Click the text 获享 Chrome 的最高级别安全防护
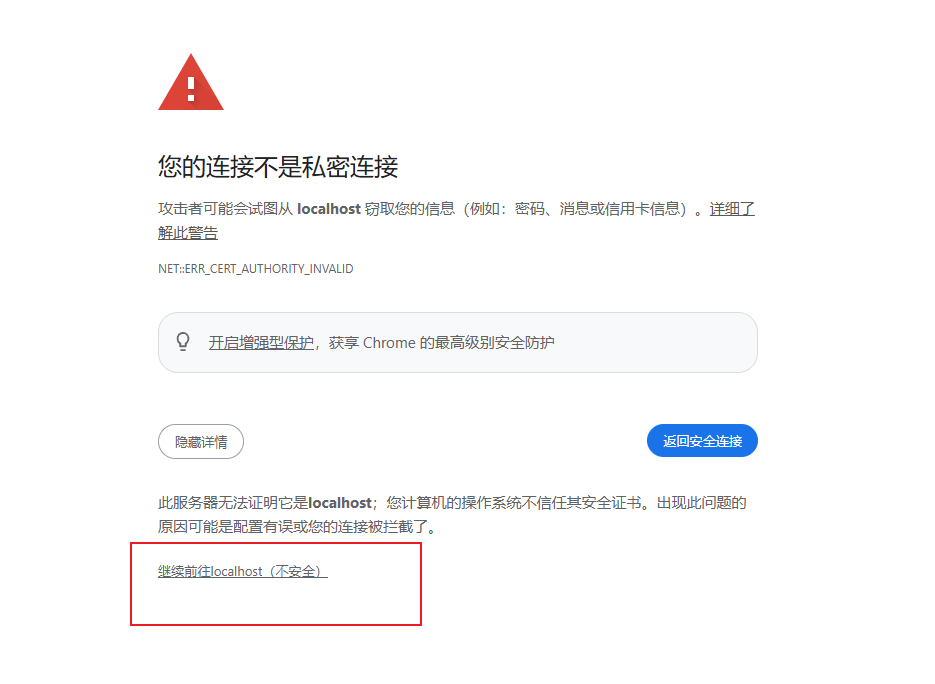Screen dimensions: 935x684 pos(441,343)
